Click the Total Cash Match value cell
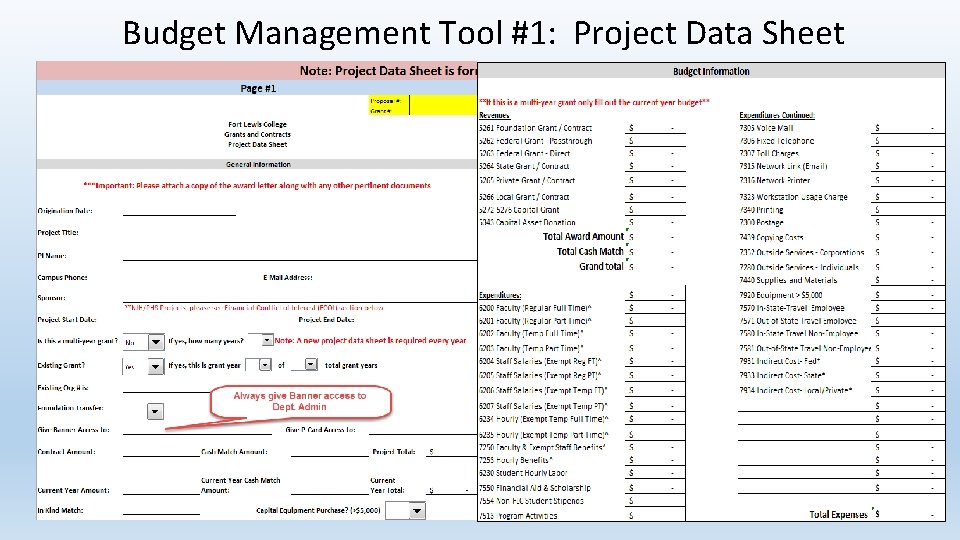Image resolution: width=960 pixels, height=540 pixels. [655, 252]
